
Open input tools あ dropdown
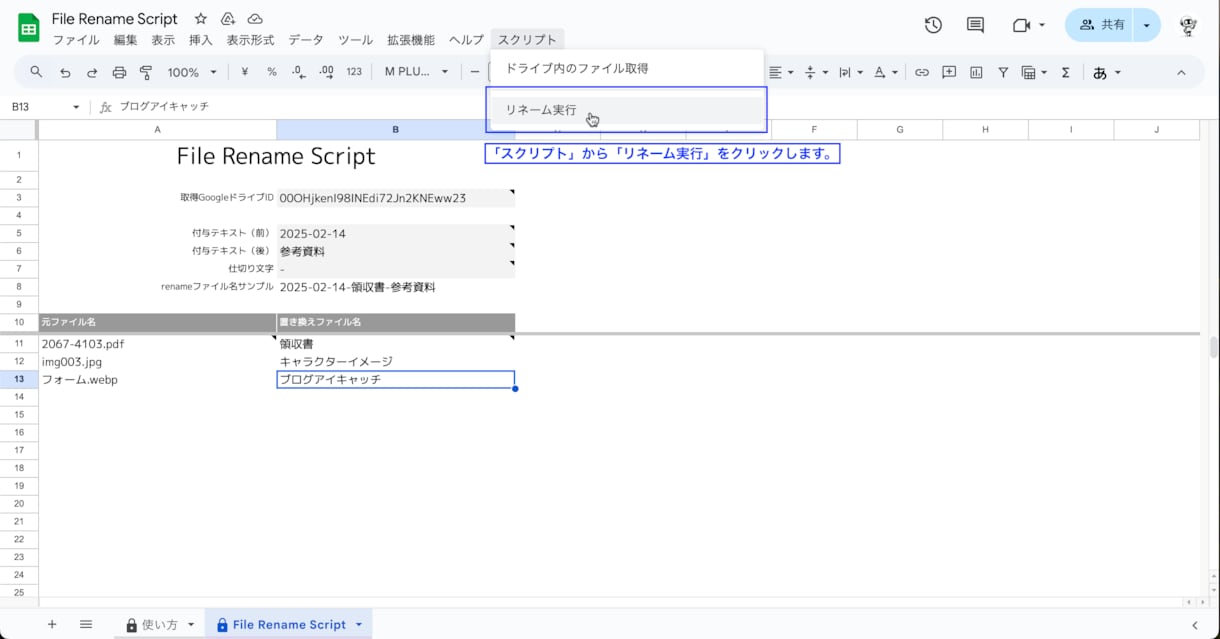point(1107,72)
